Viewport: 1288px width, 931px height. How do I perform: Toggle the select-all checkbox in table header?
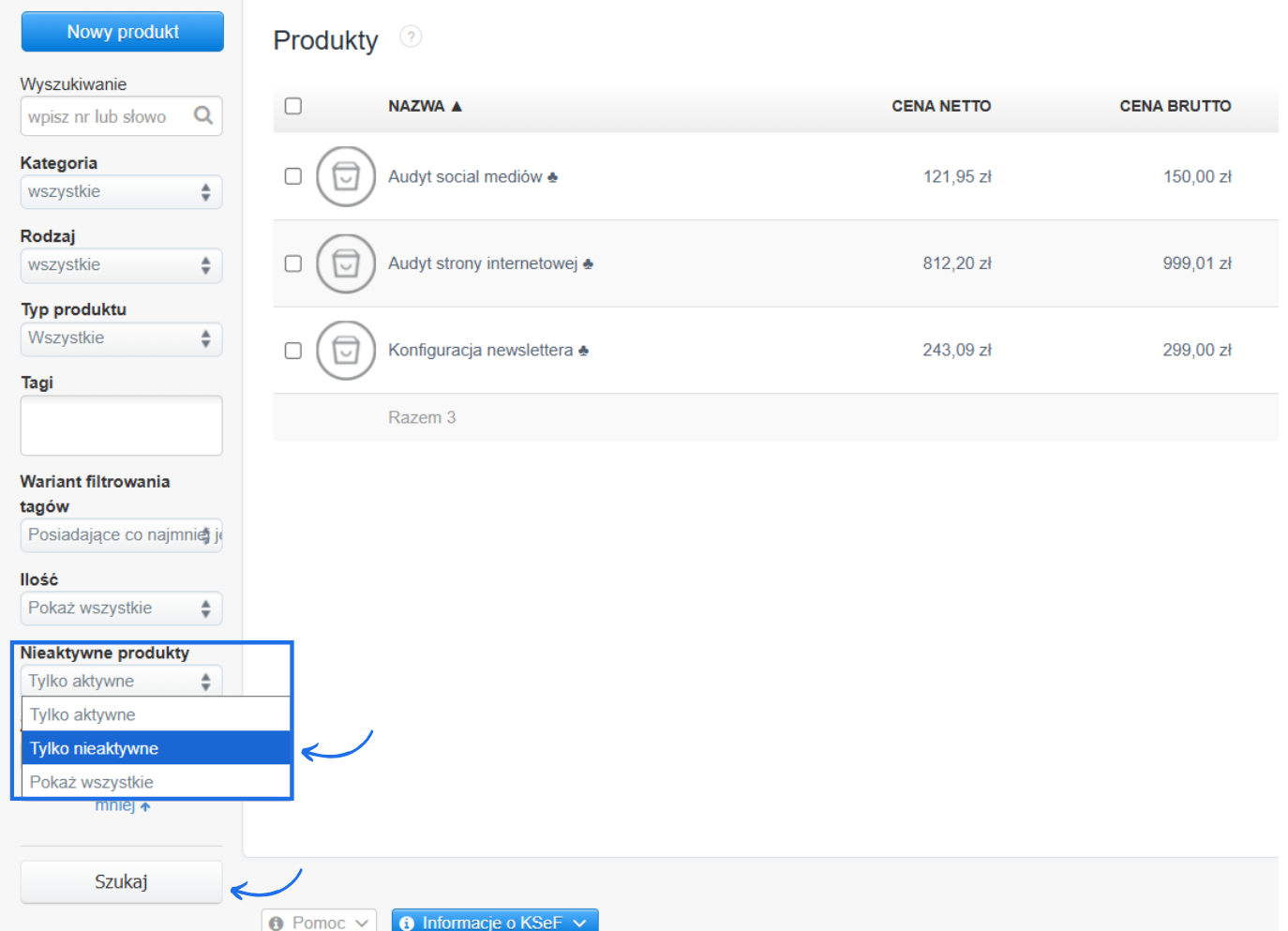pos(293,106)
